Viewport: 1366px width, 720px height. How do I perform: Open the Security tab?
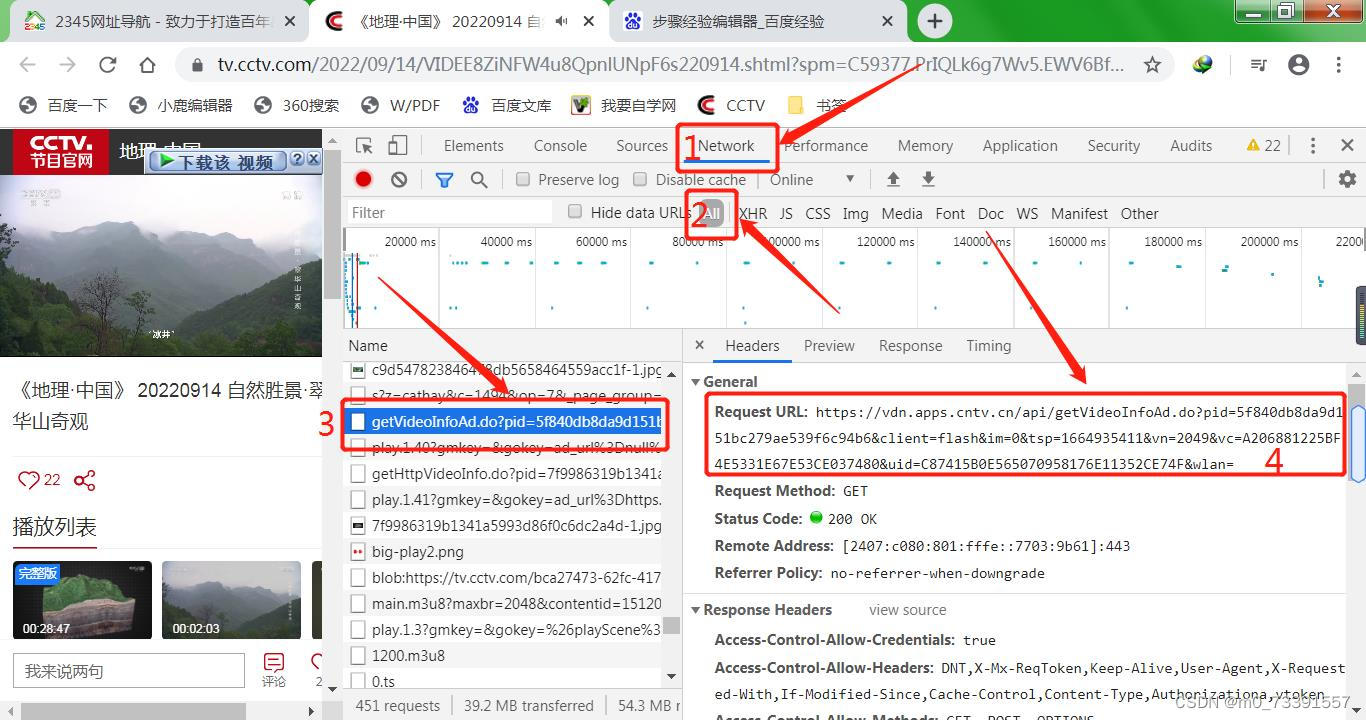coord(1113,146)
